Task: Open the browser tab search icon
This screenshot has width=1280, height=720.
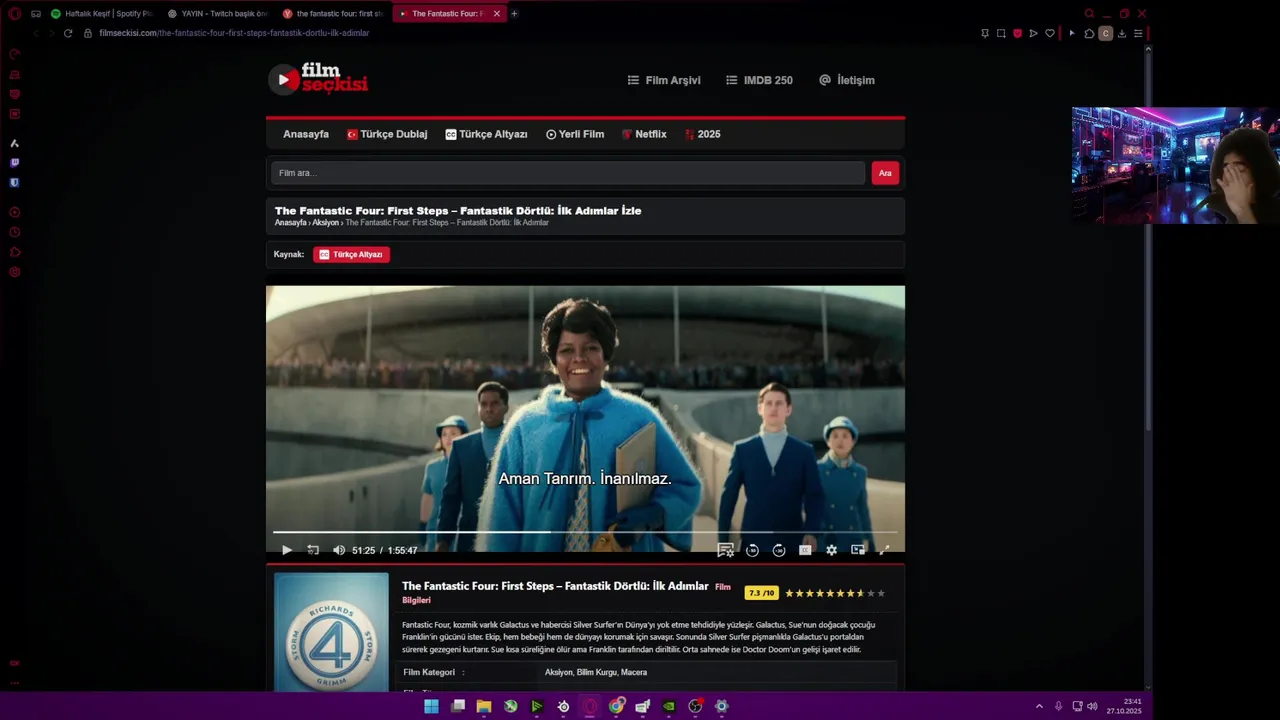Action: pos(1089,14)
